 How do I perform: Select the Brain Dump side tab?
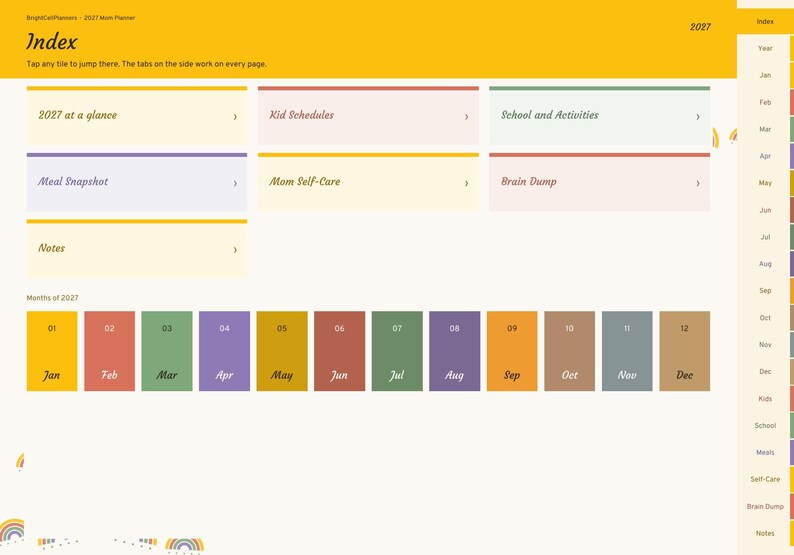click(x=765, y=506)
